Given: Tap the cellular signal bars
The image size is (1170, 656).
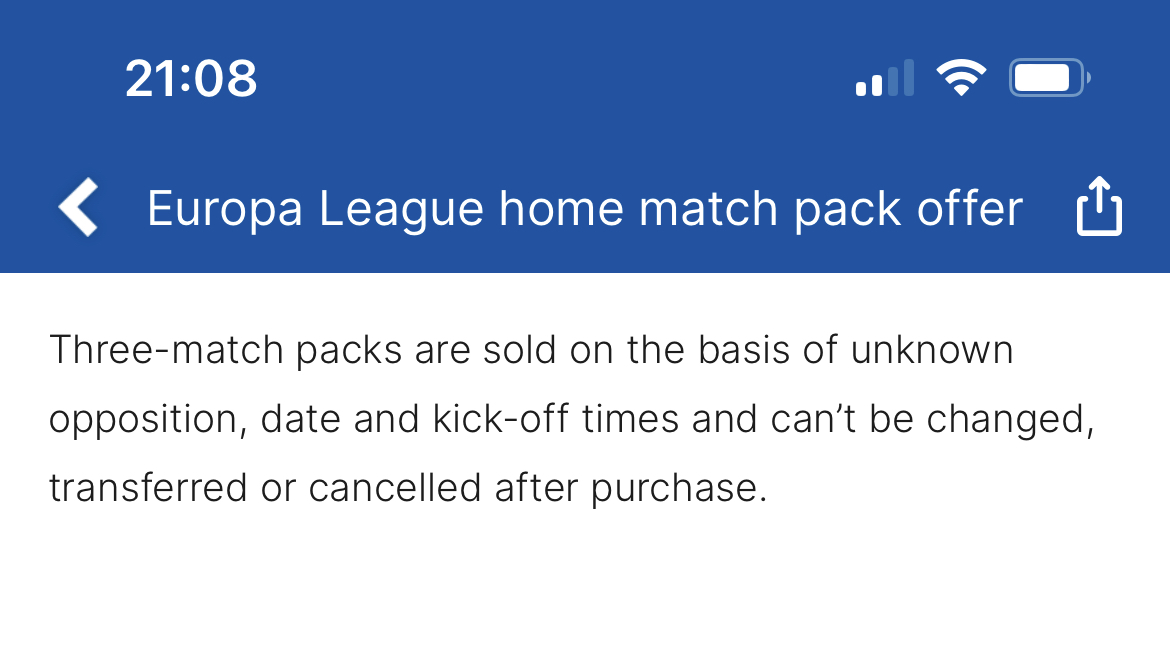Looking at the screenshot, I should pyautogui.click(x=884, y=78).
